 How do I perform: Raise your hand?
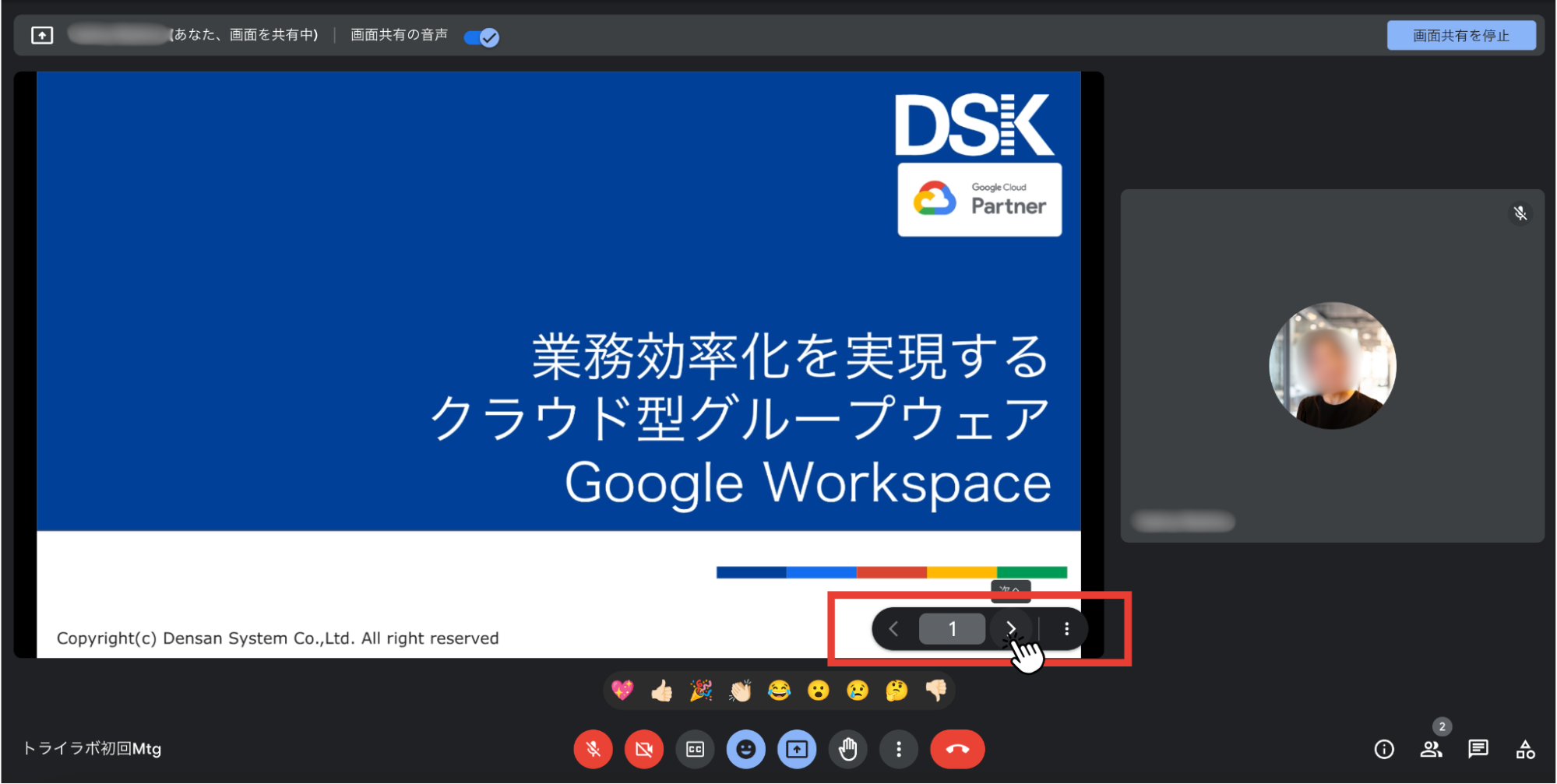[847, 749]
